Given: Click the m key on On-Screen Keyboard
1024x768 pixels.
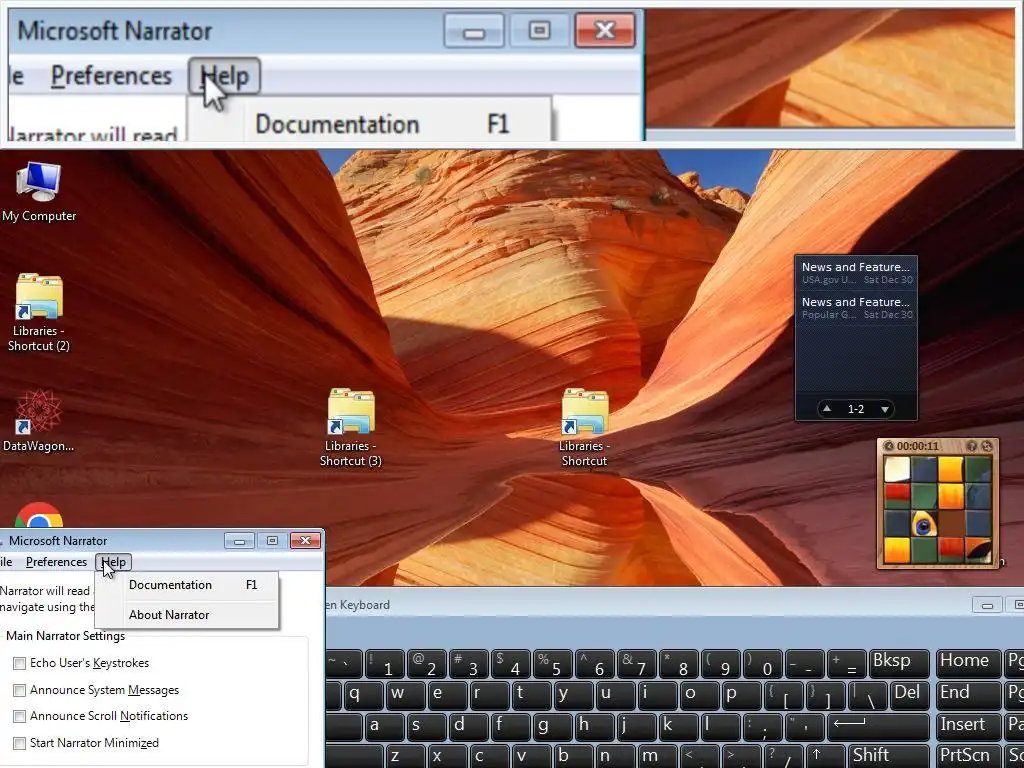Looking at the screenshot, I should point(657,756).
